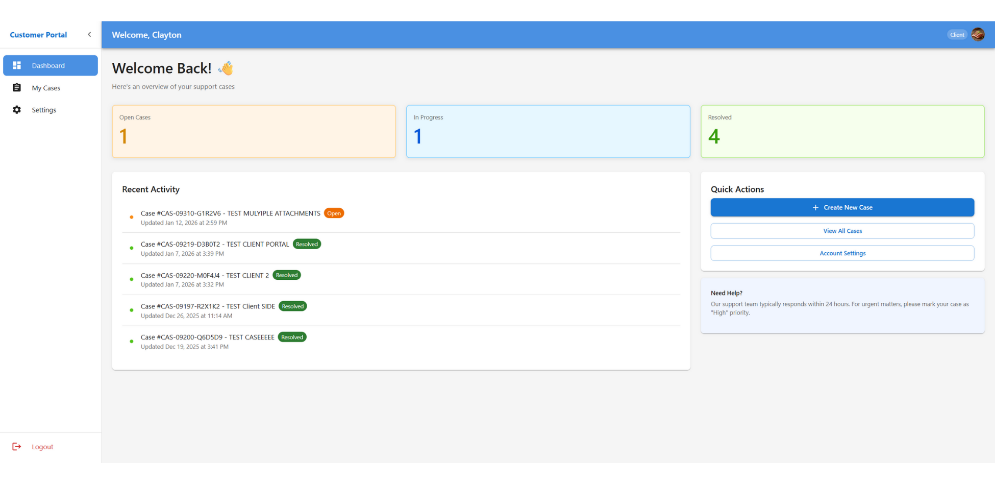Select the Open Cases summary card

[x=254, y=131]
